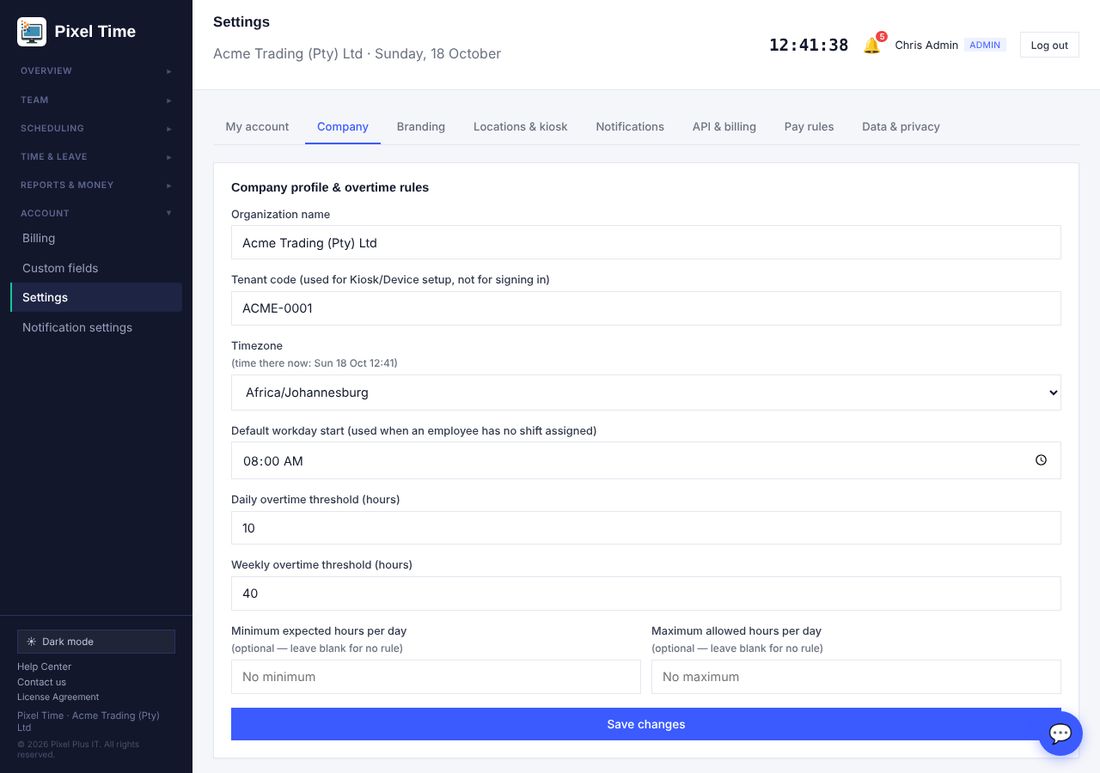The height and width of the screenshot is (773, 1100).
Task: Click the Default workday start field
Action: pyautogui.click(x=645, y=461)
